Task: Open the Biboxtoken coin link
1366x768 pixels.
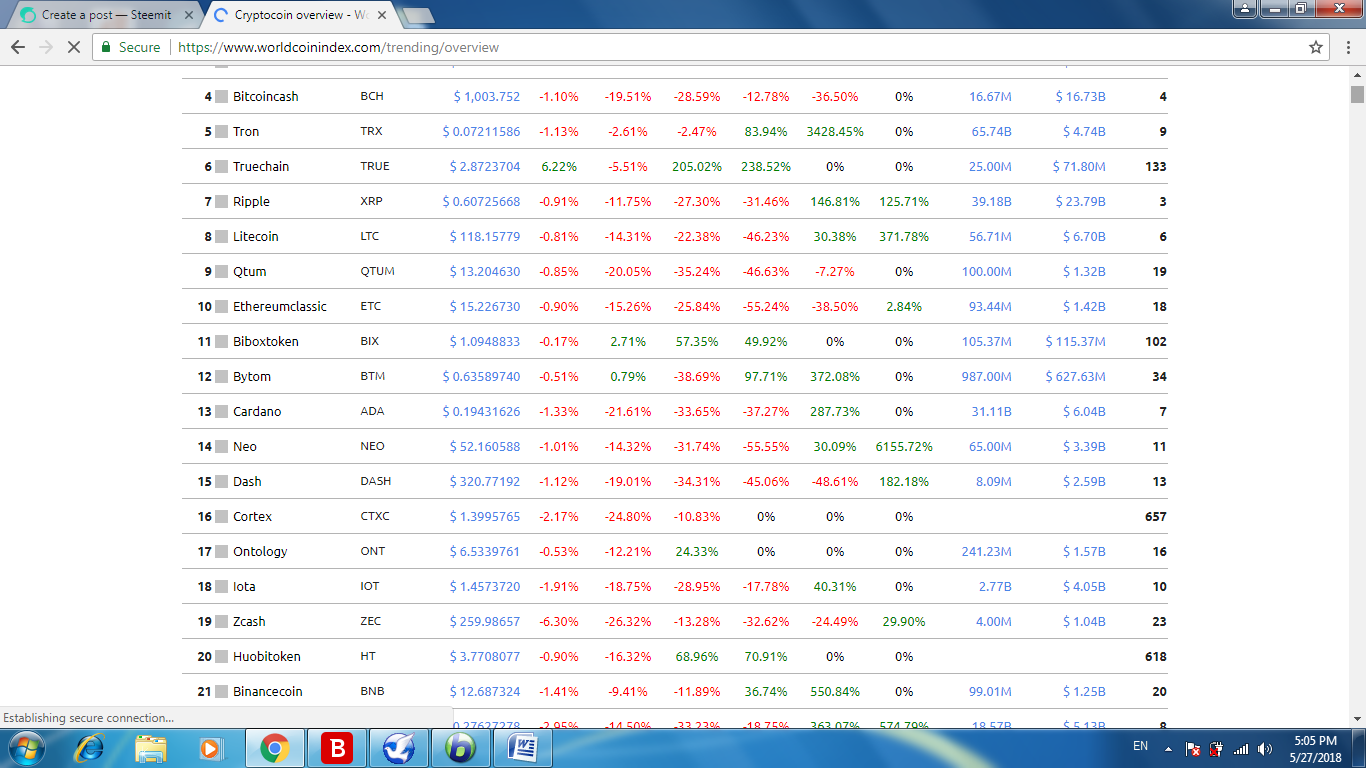Action: pos(266,342)
